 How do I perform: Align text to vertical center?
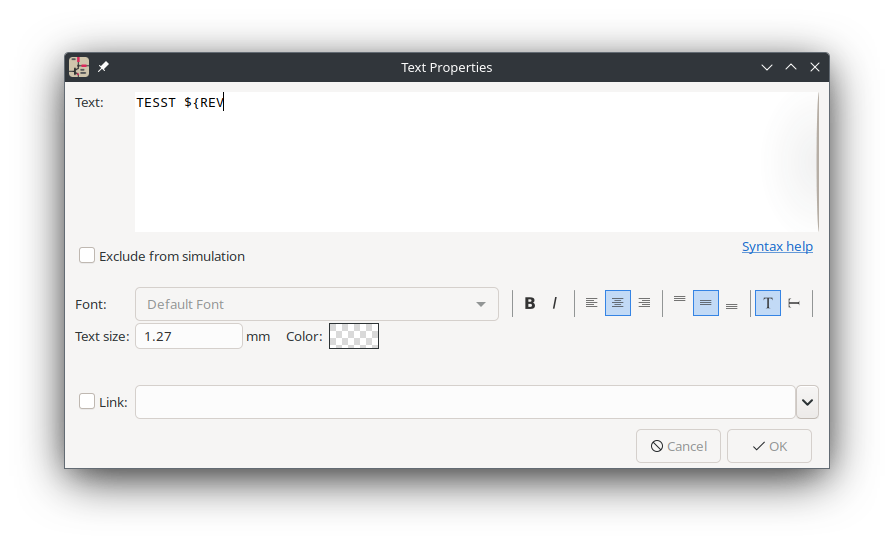pyautogui.click(x=705, y=303)
